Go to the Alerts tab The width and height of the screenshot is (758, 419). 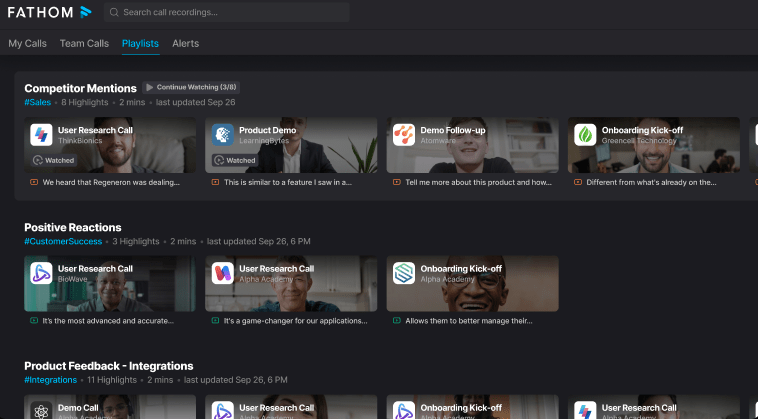coord(186,43)
